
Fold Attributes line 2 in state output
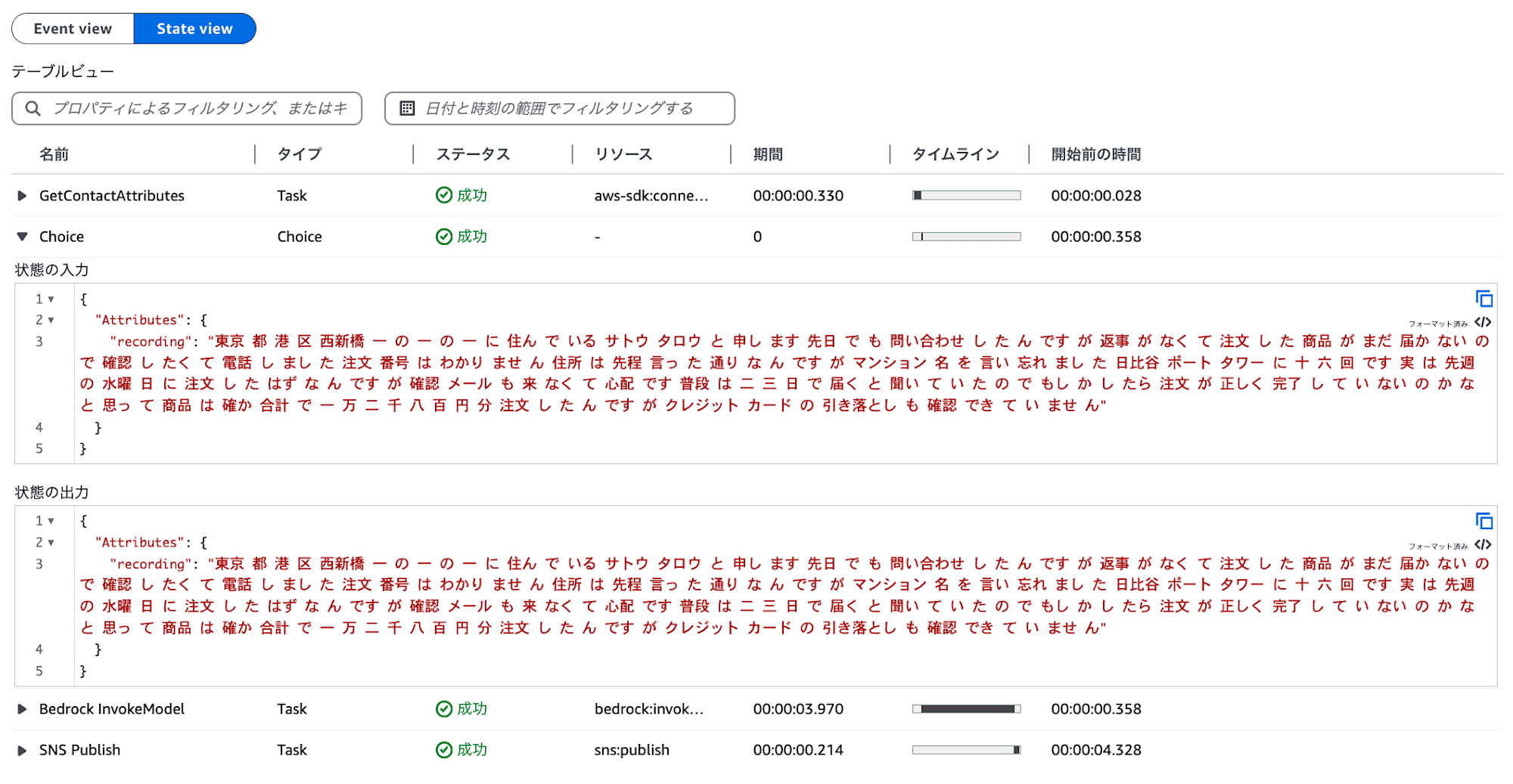pyautogui.click(x=51, y=543)
